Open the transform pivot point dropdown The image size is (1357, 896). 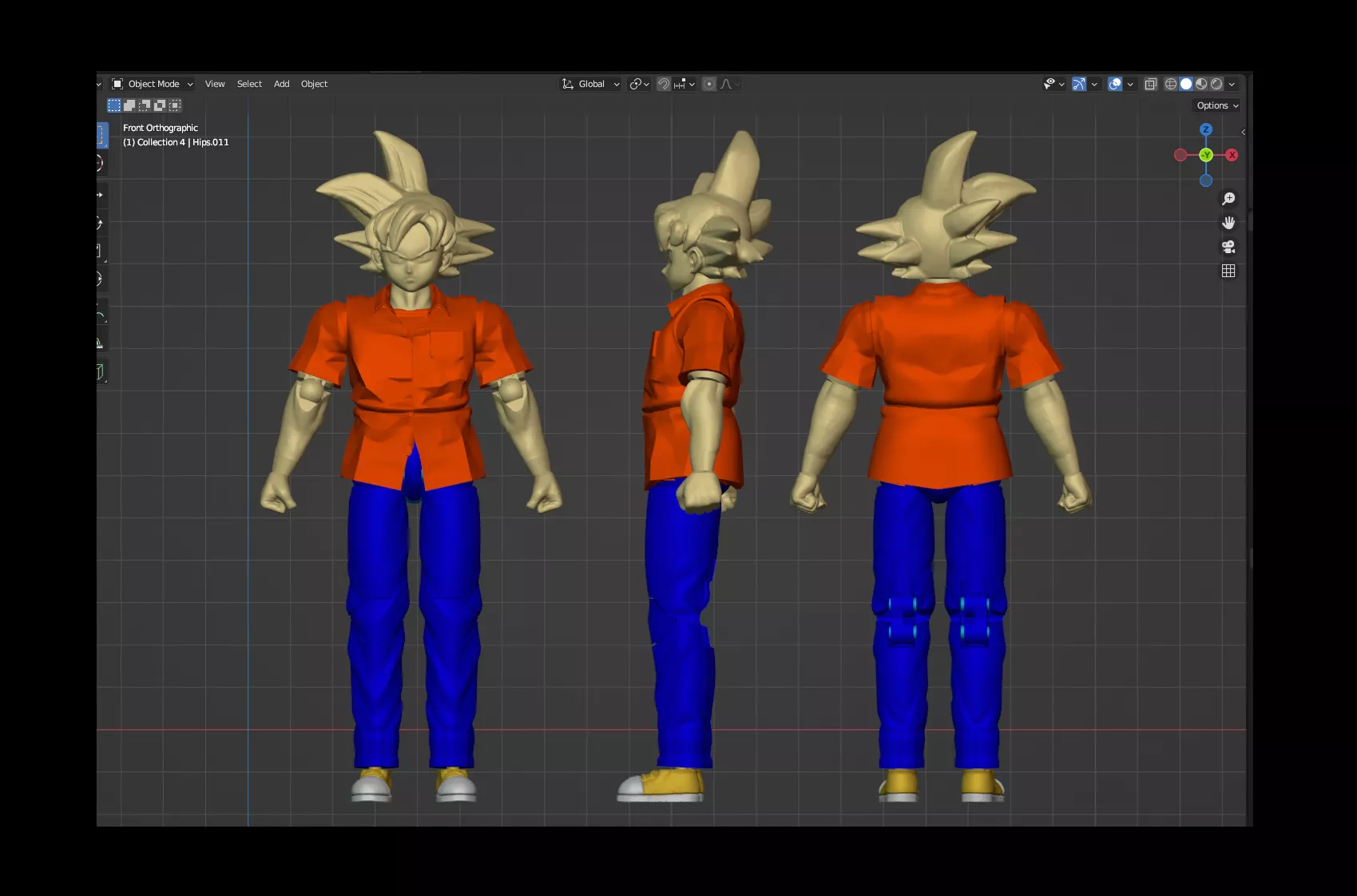click(x=639, y=84)
